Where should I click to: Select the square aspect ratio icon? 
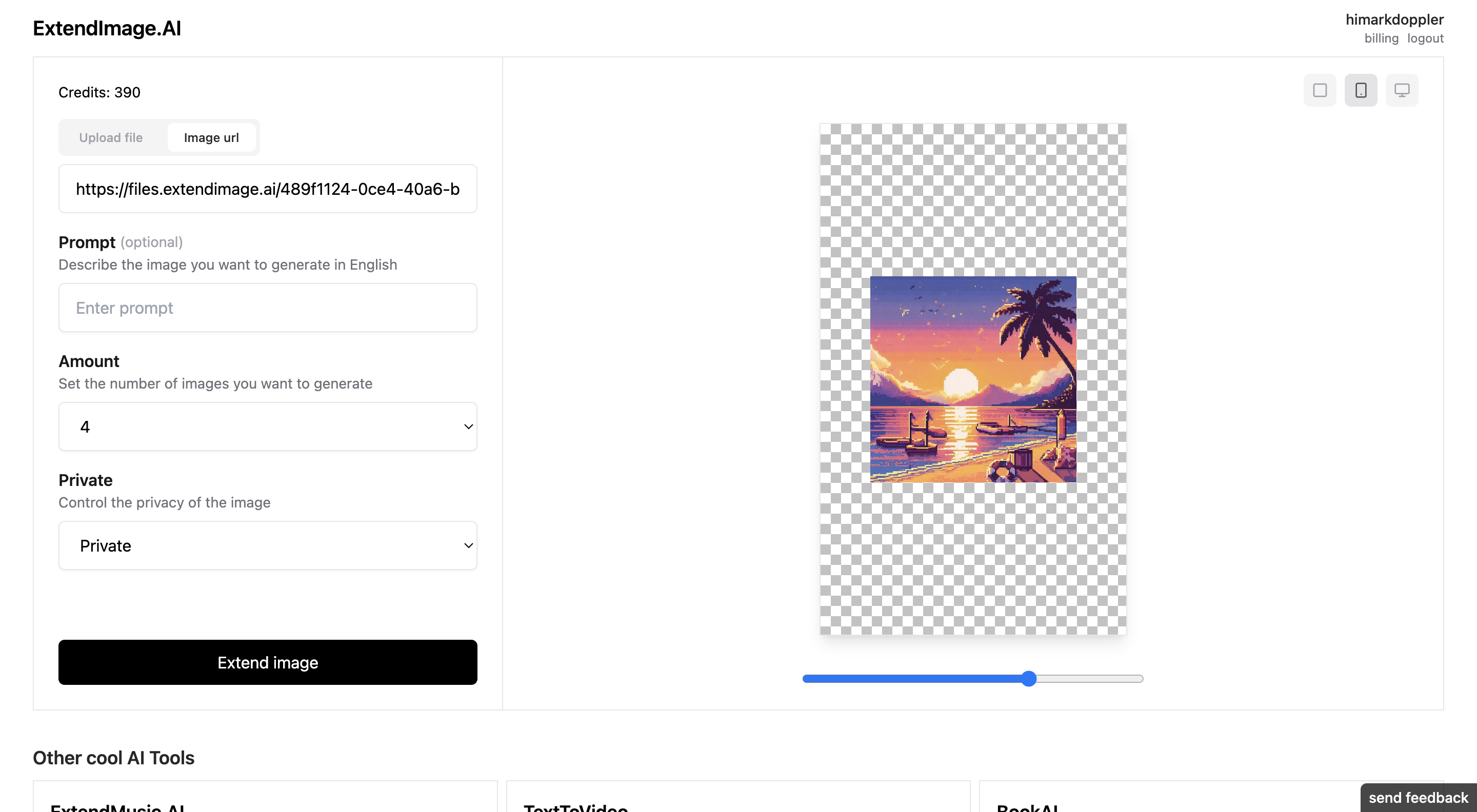pos(1320,90)
